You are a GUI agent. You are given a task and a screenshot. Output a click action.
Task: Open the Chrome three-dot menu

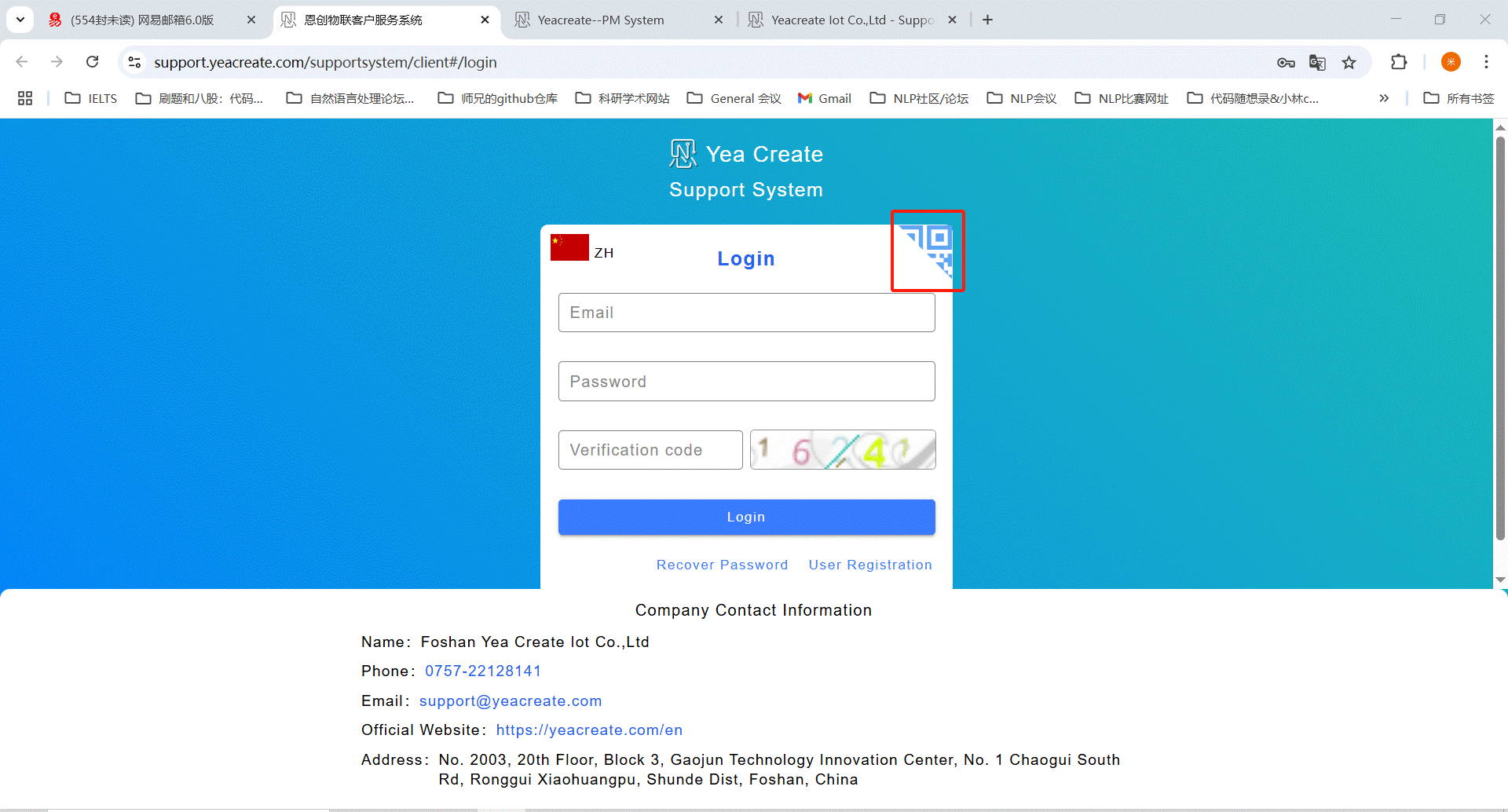(x=1486, y=62)
